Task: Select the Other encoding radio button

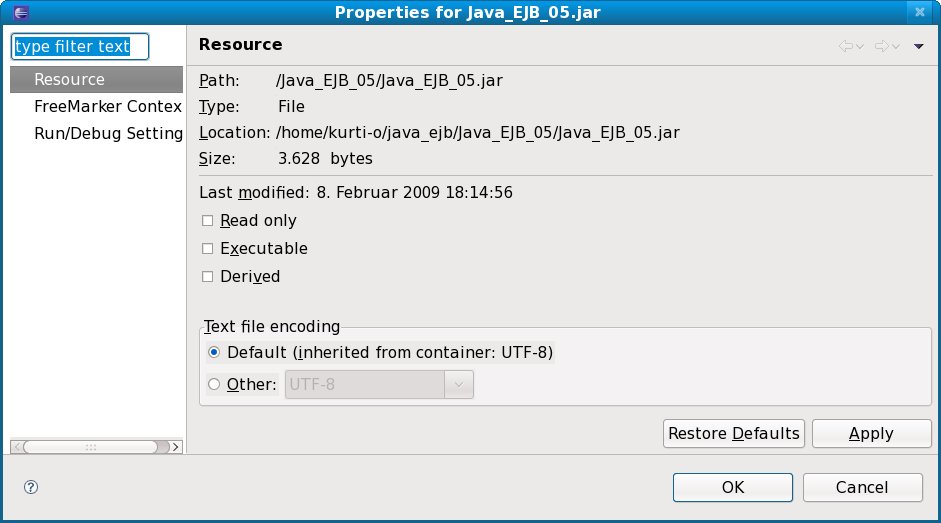Action: 214,384
